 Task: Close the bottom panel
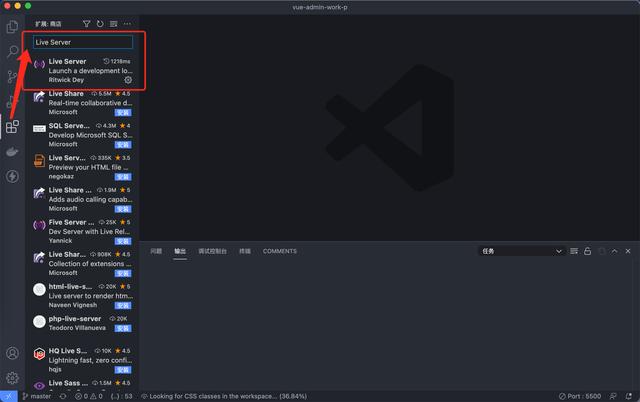[x=628, y=251]
